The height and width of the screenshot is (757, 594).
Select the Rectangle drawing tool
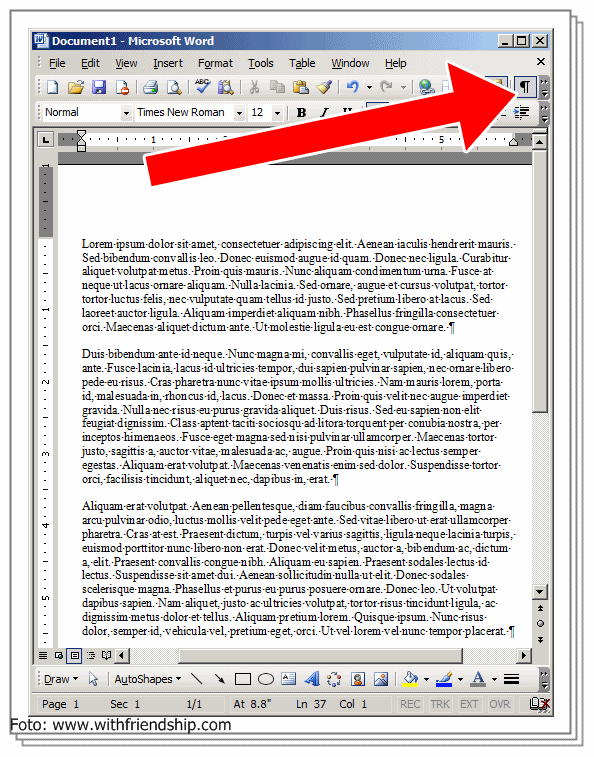click(x=243, y=679)
